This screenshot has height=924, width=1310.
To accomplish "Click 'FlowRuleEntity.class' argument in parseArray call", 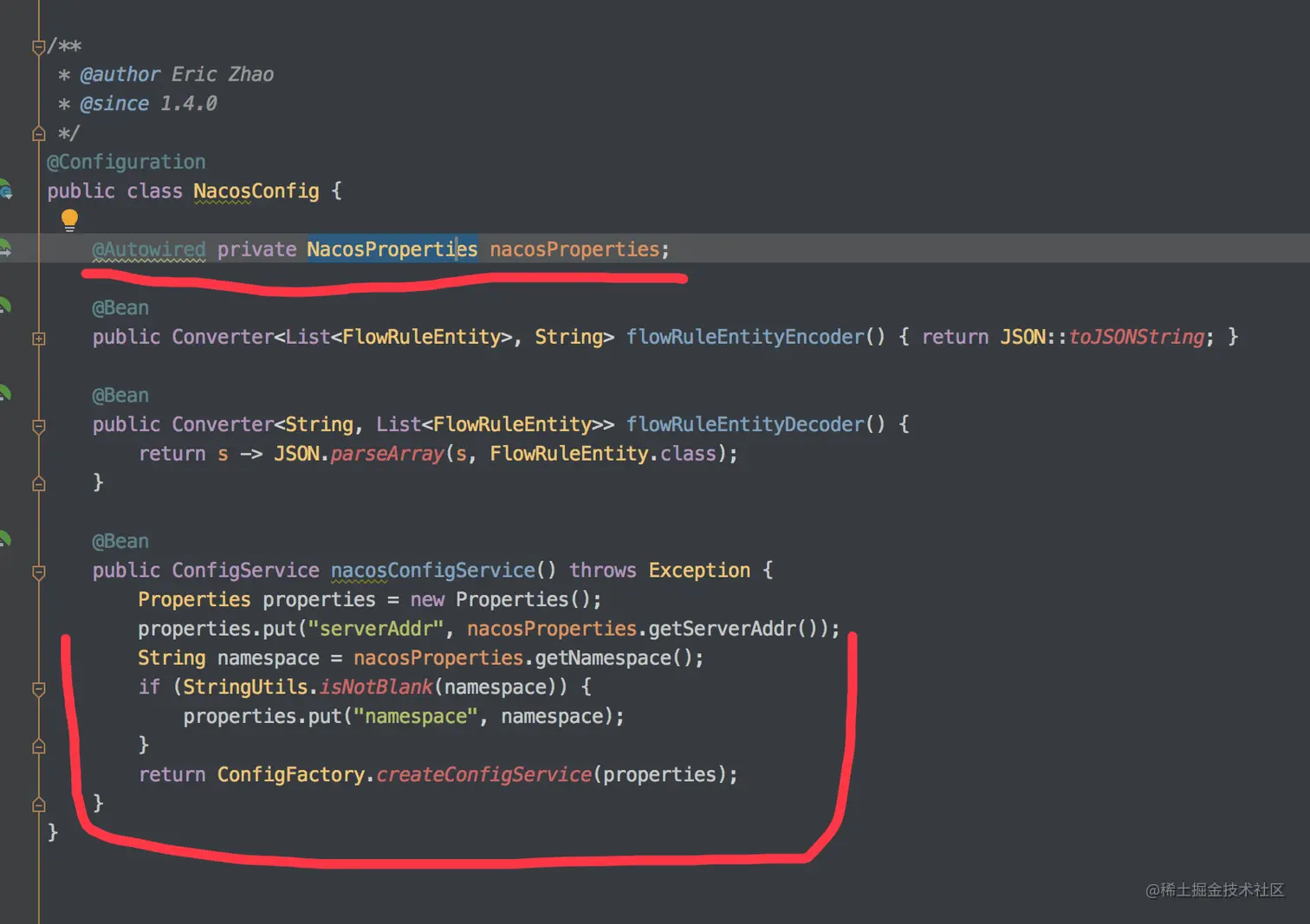I will click(x=603, y=454).
